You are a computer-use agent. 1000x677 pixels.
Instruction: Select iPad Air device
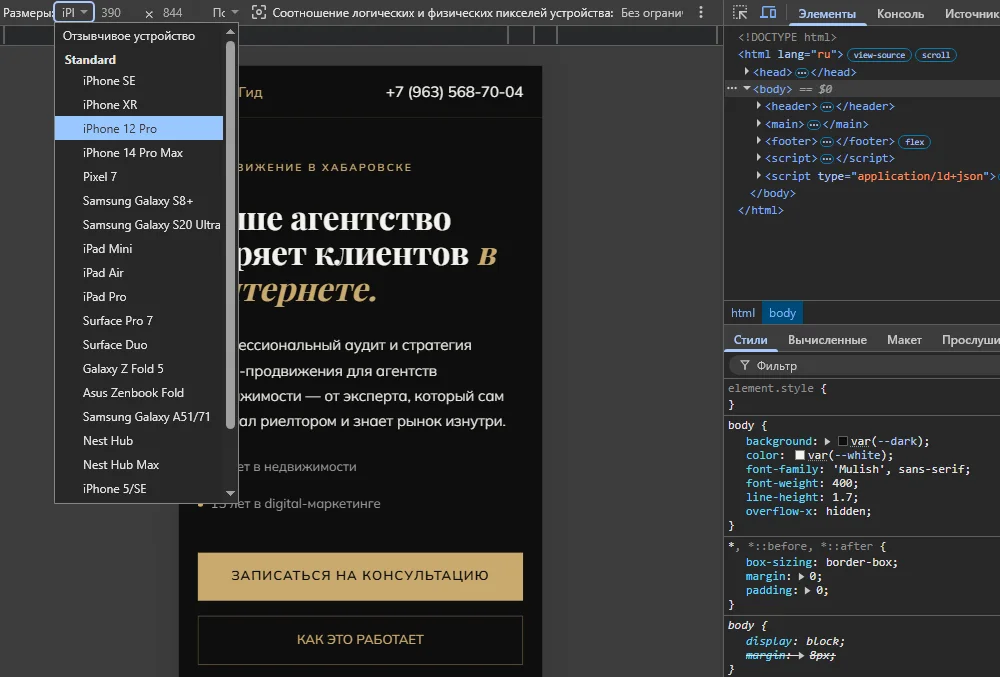[x=139, y=273]
